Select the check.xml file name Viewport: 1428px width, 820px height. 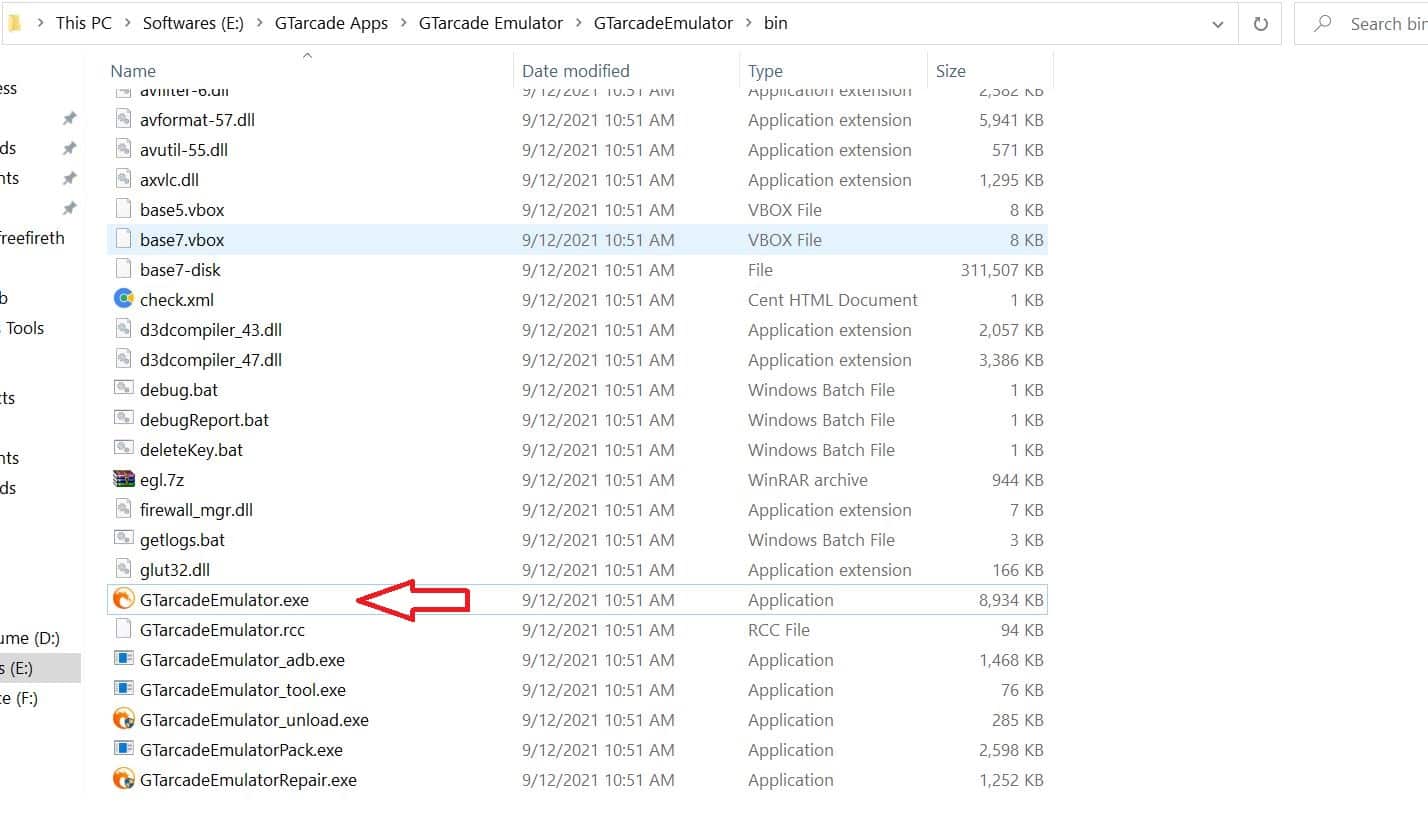tap(177, 300)
